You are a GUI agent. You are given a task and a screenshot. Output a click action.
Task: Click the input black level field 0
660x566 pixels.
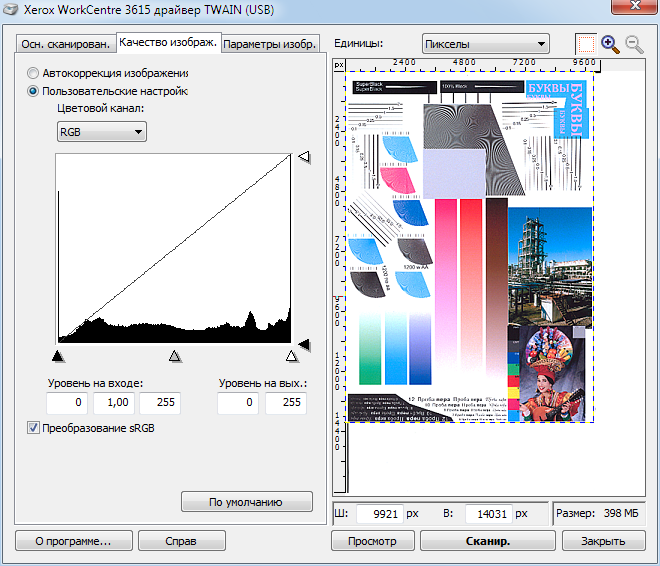(67, 403)
